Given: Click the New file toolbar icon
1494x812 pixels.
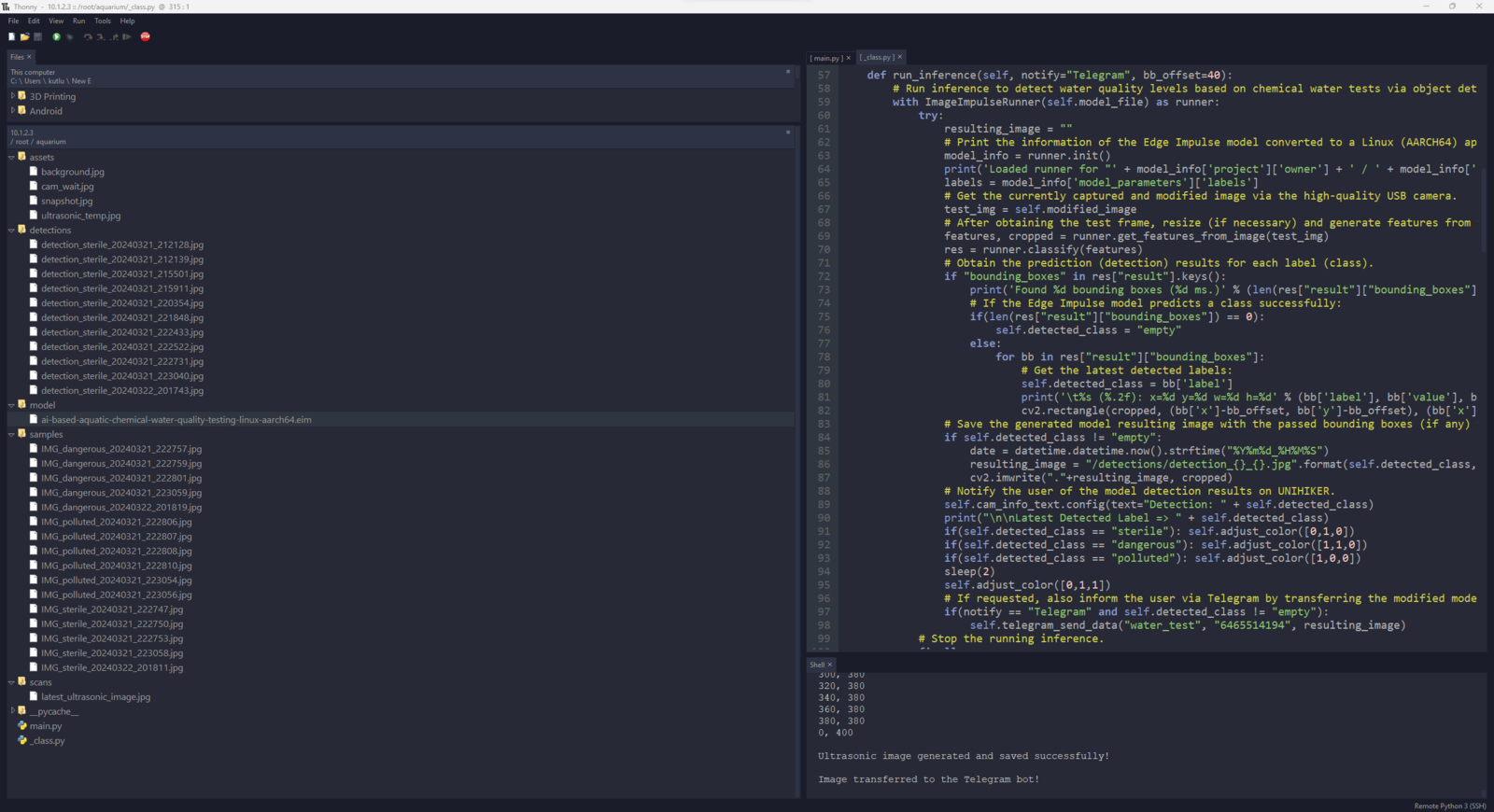Looking at the screenshot, I should [x=11, y=37].
